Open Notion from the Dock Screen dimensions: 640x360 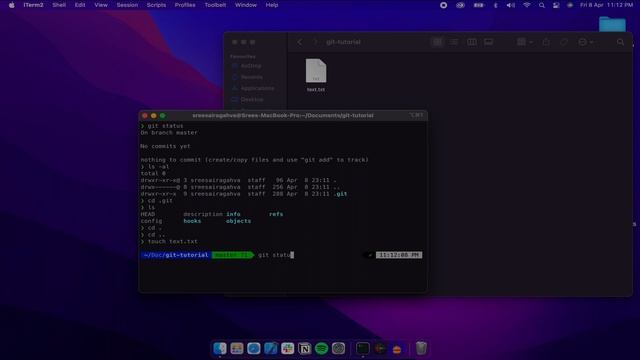tap(304, 349)
